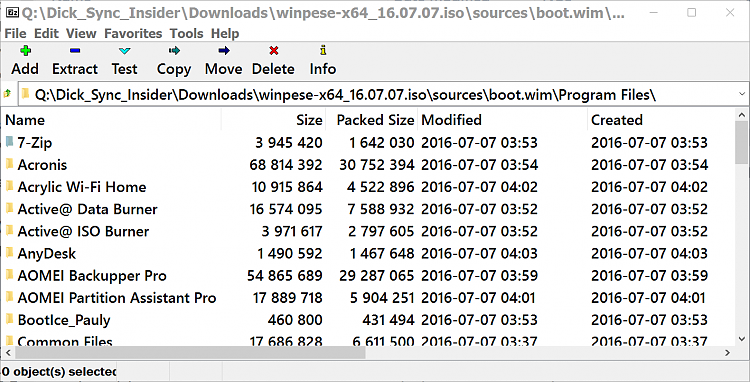The image size is (750, 382).
Task: Select the Active@ Data Burner folder icon
Action: pyautogui.click(x=10, y=209)
